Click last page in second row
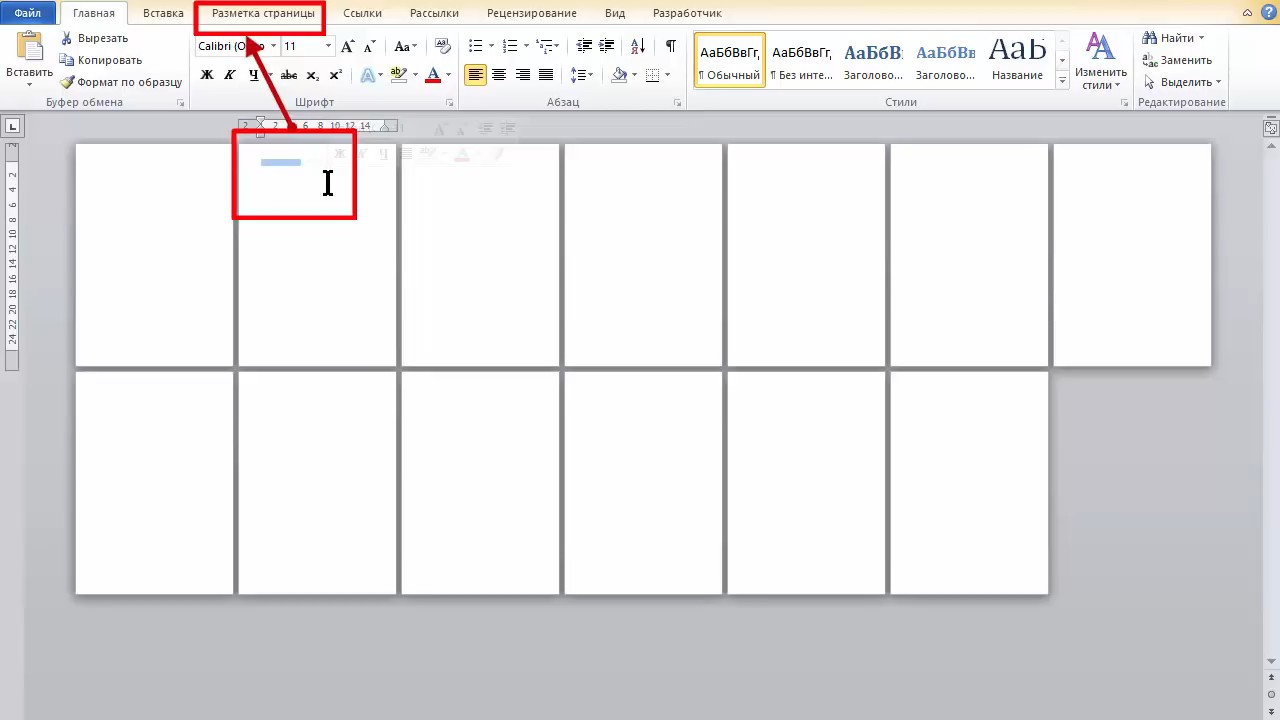Image resolution: width=1280 pixels, height=720 pixels. tap(969, 483)
